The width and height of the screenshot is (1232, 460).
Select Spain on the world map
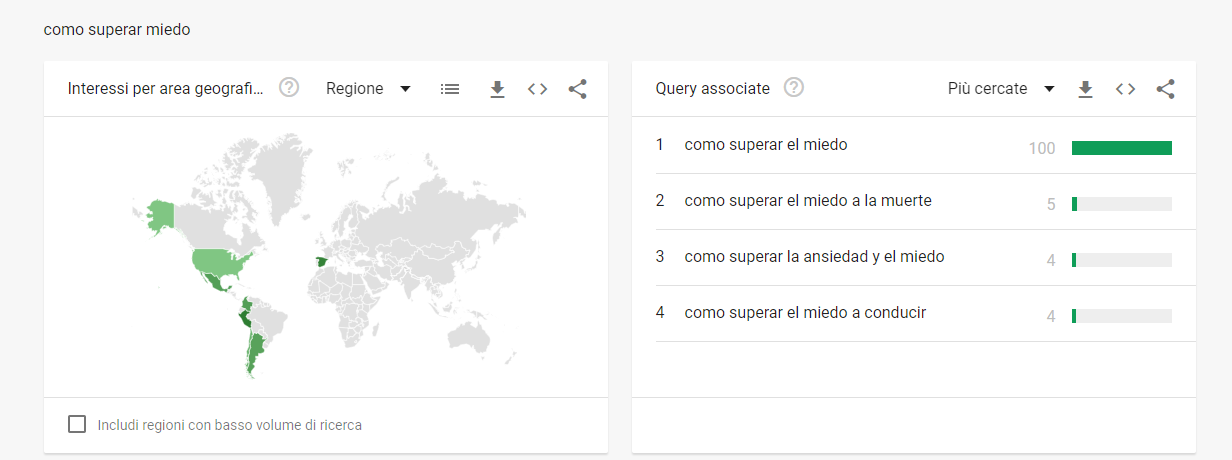320,262
